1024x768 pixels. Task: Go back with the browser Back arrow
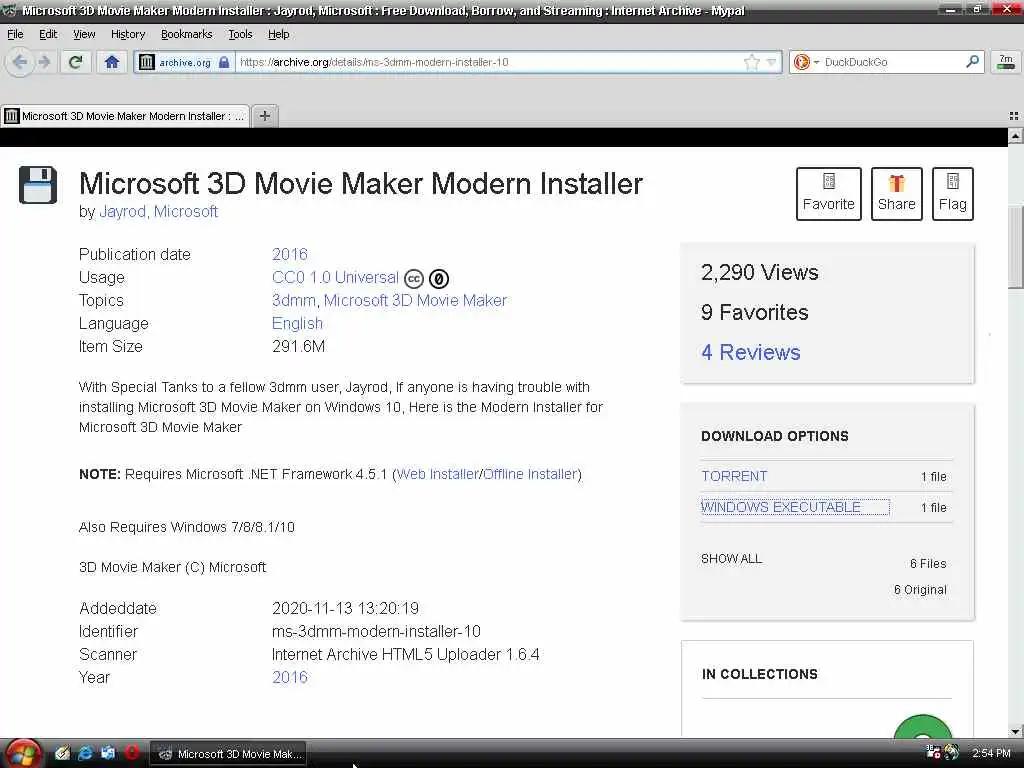20,62
